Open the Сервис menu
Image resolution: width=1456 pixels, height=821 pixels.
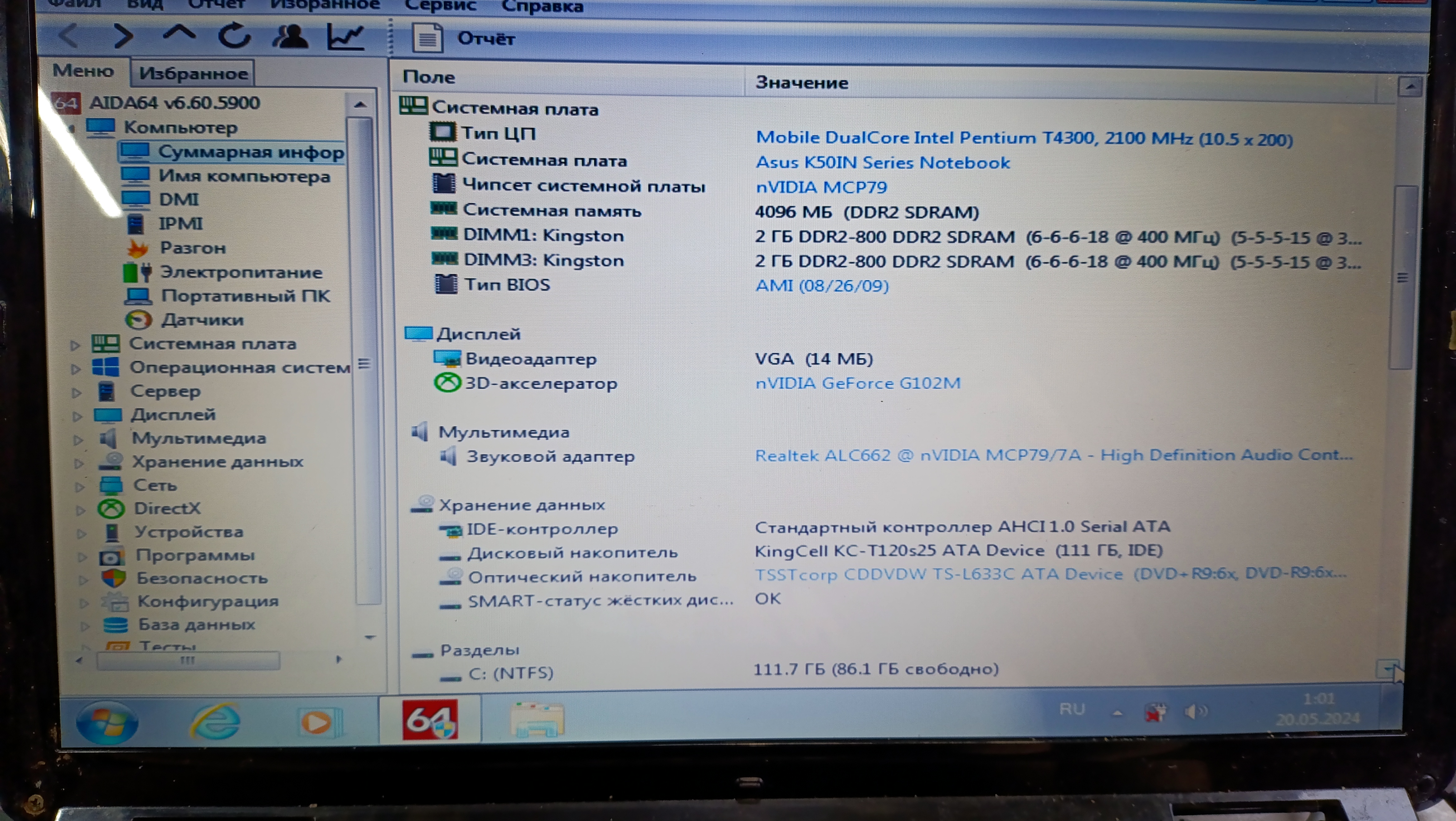[x=440, y=6]
